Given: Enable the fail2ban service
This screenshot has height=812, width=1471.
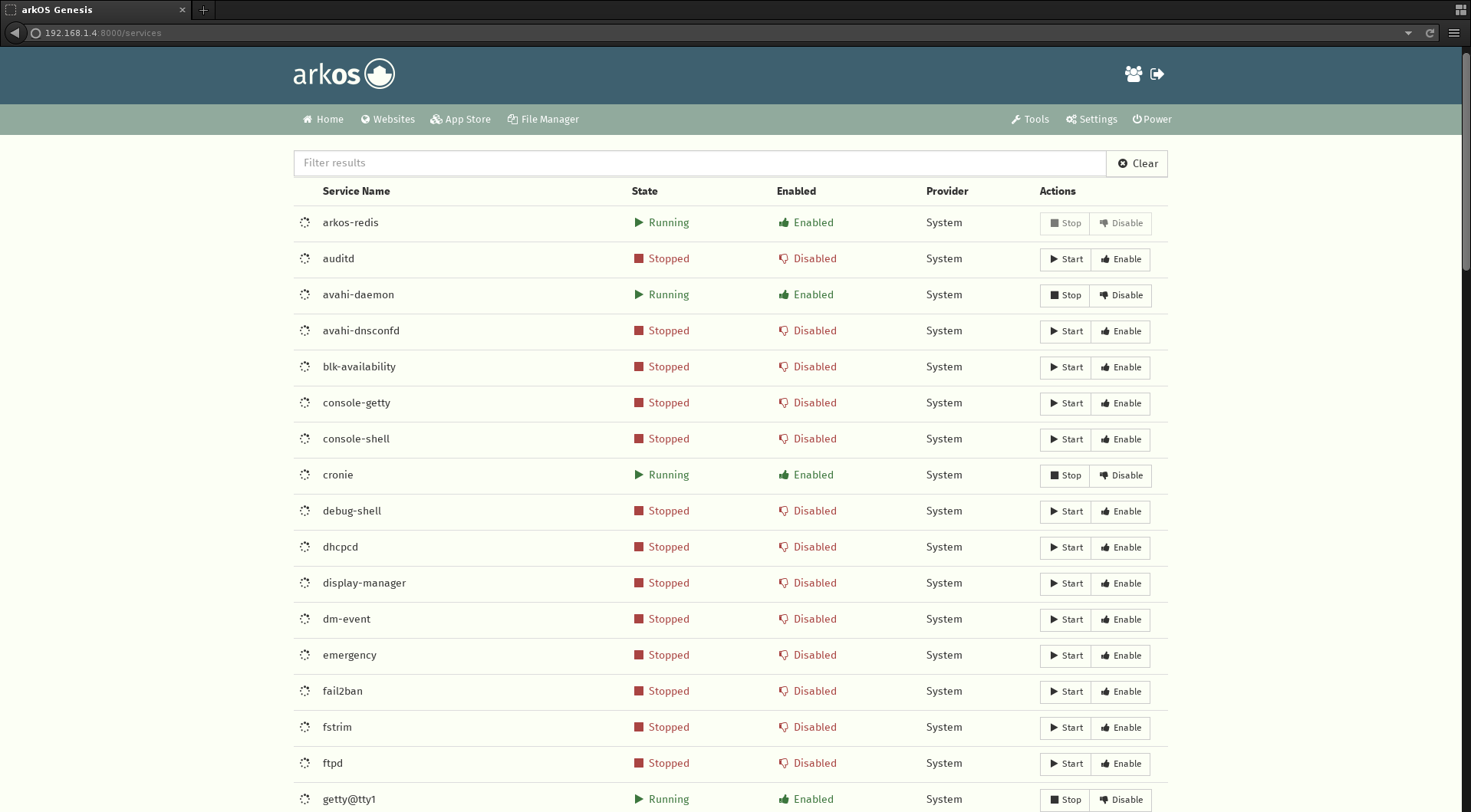Looking at the screenshot, I should [x=1121, y=692].
